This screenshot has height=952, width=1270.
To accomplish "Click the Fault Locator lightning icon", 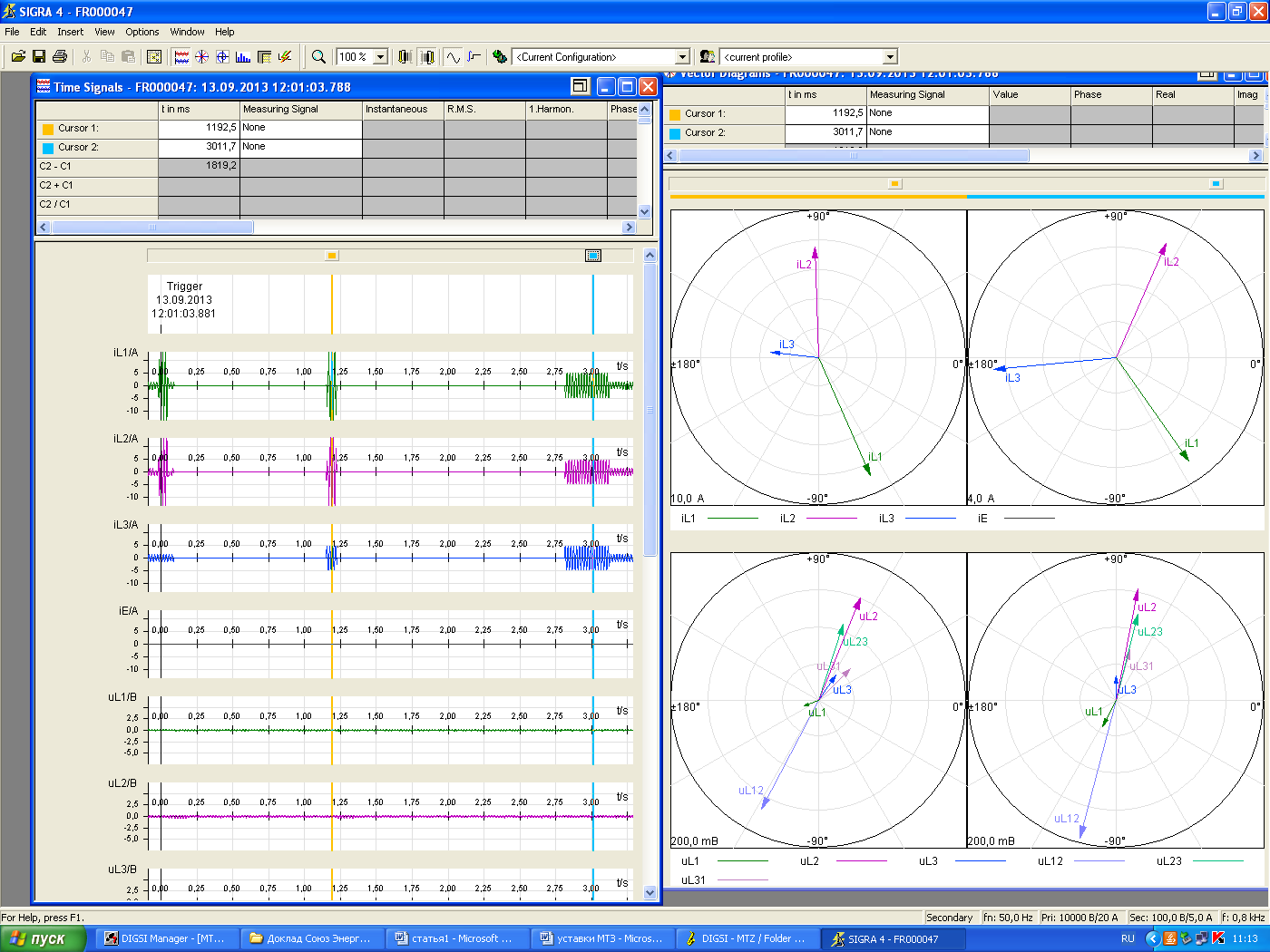I will pos(285,57).
